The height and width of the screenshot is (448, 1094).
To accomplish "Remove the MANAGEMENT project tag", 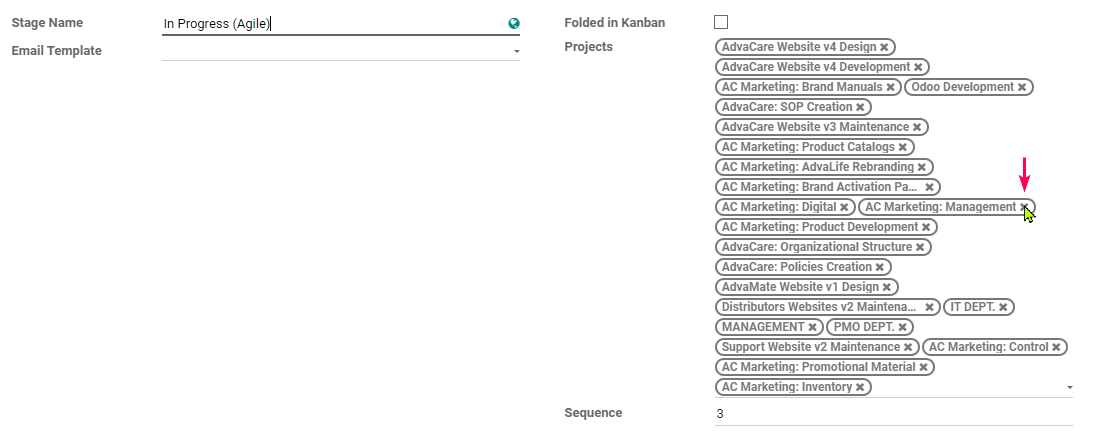I will (x=813, y=327).
